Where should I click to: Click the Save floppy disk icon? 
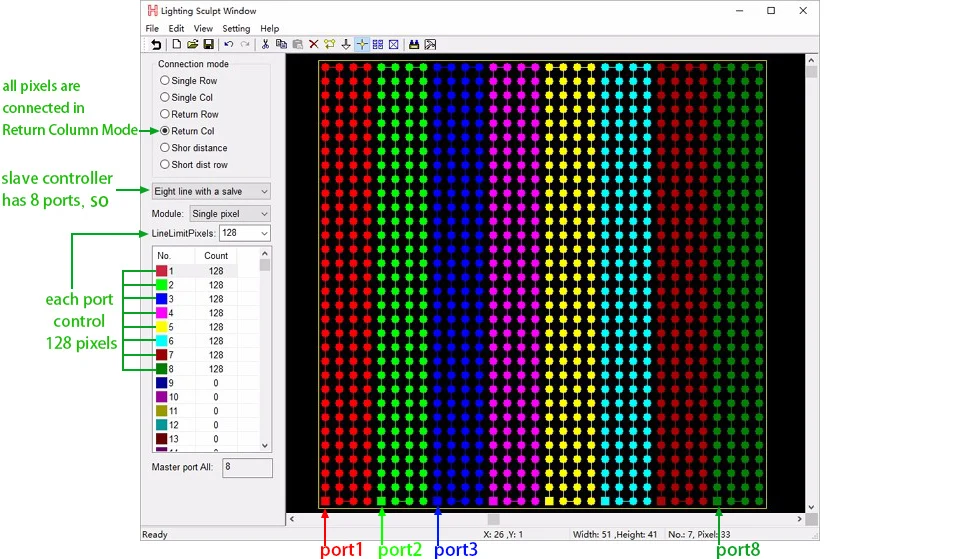pos(208,45)
